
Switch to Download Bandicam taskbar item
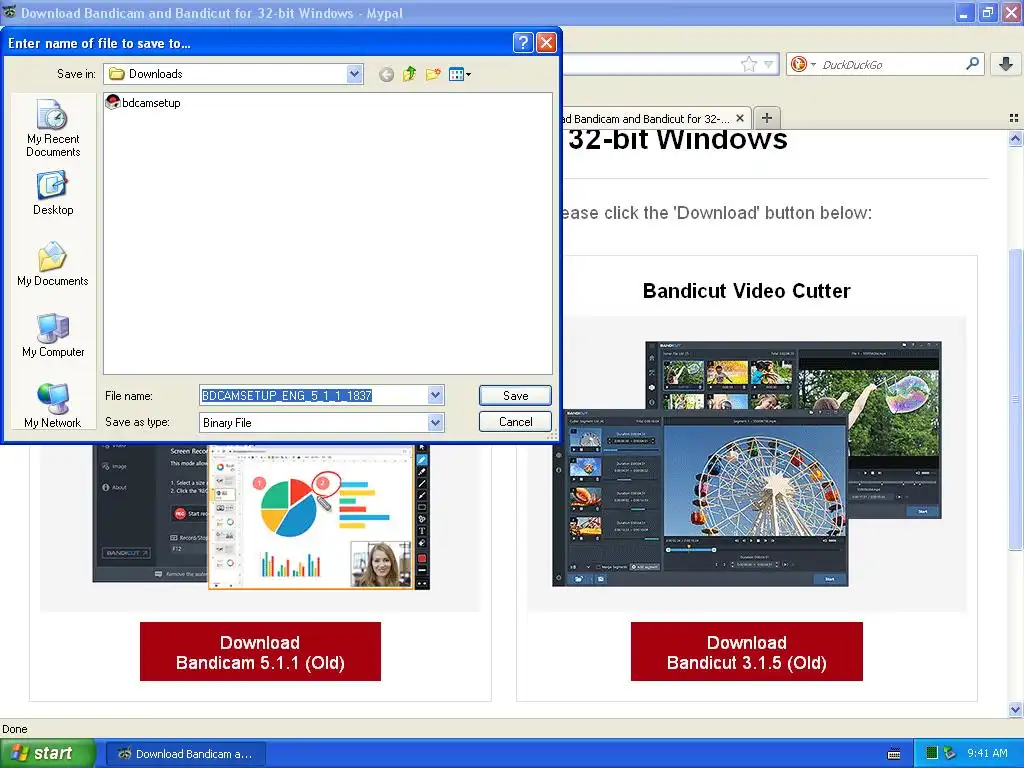point(186,754)
